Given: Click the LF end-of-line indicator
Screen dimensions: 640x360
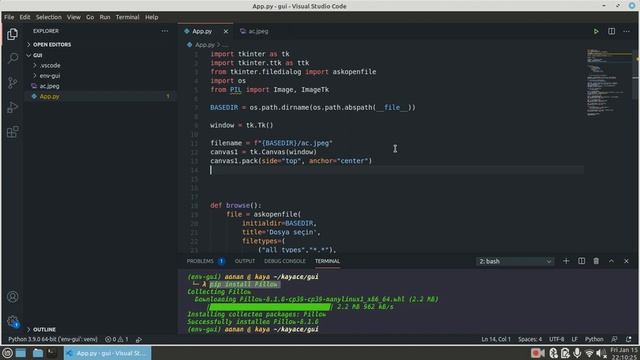Looking at the screenshot, I should 574,339.
